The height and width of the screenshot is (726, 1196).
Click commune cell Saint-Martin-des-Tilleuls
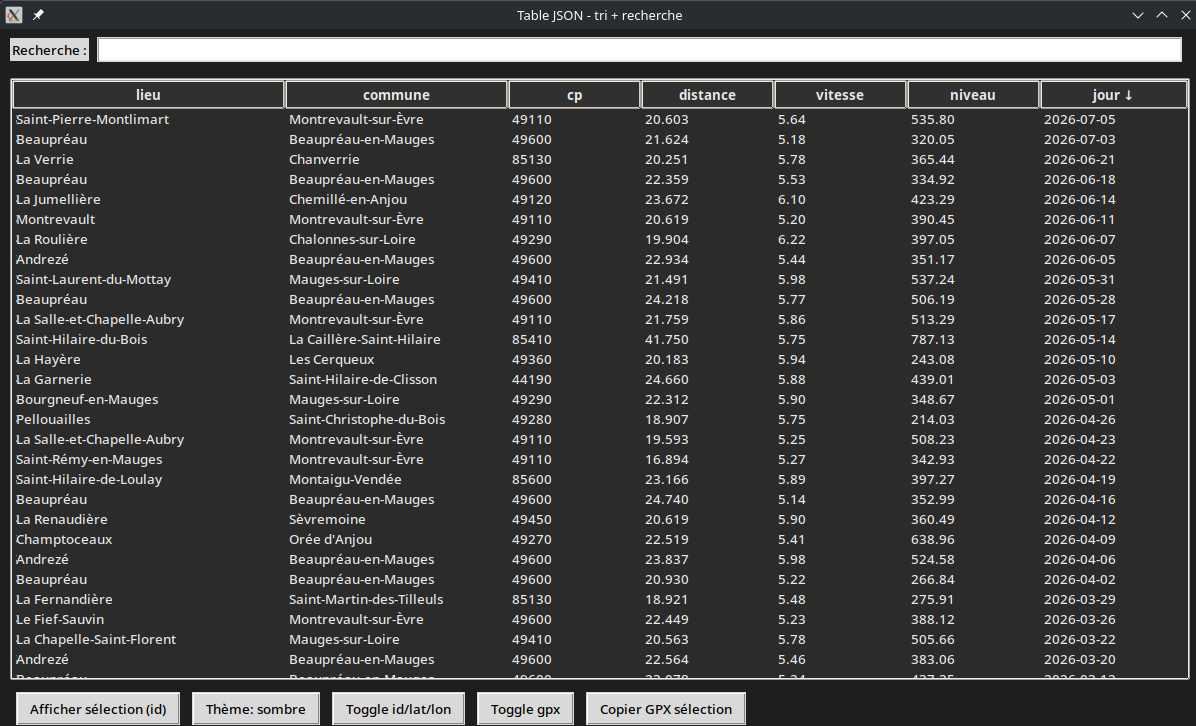[366, 599]
